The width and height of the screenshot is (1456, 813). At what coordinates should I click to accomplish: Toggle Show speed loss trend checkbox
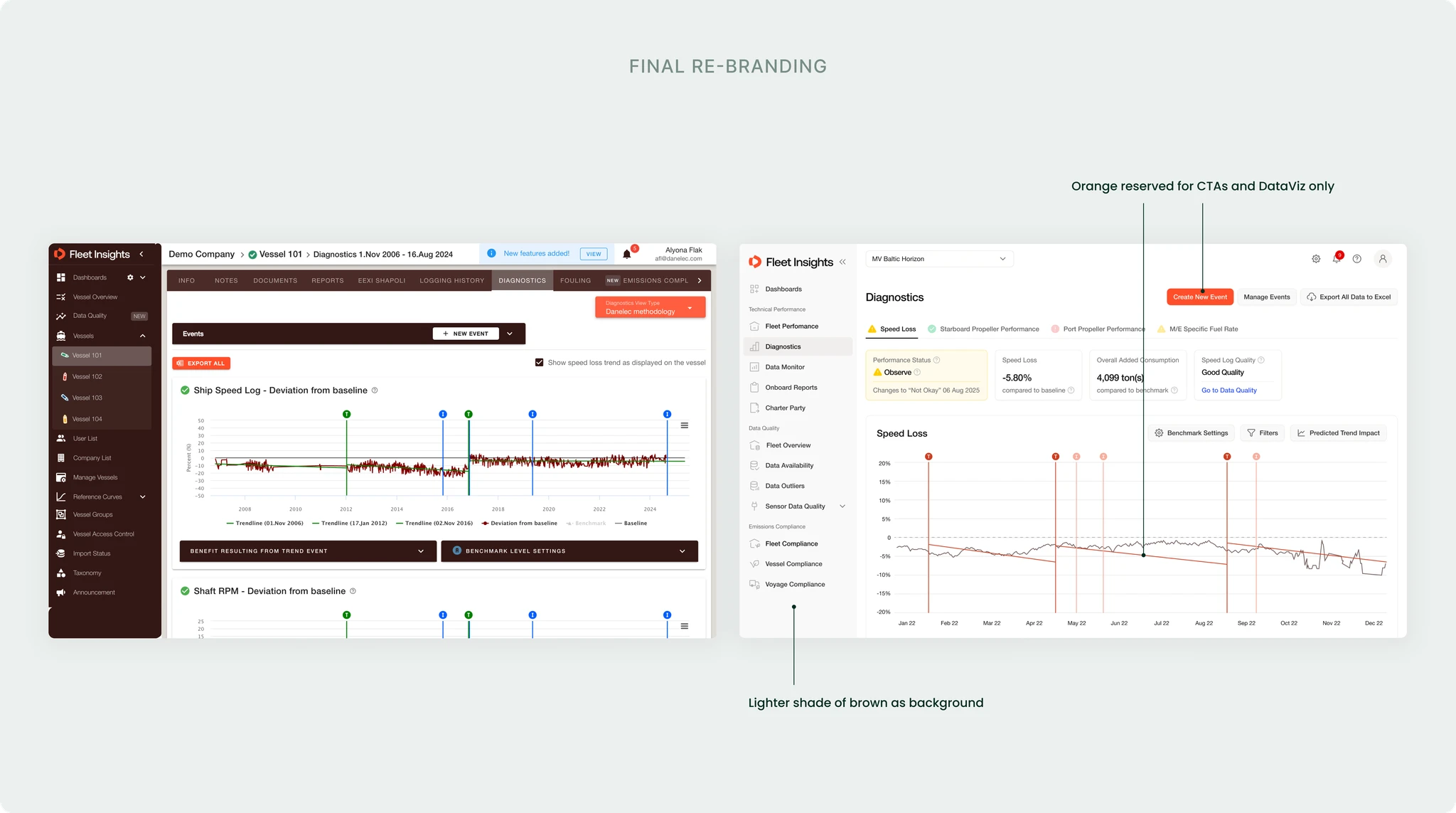pyautogui.click(x=540, y=363)
